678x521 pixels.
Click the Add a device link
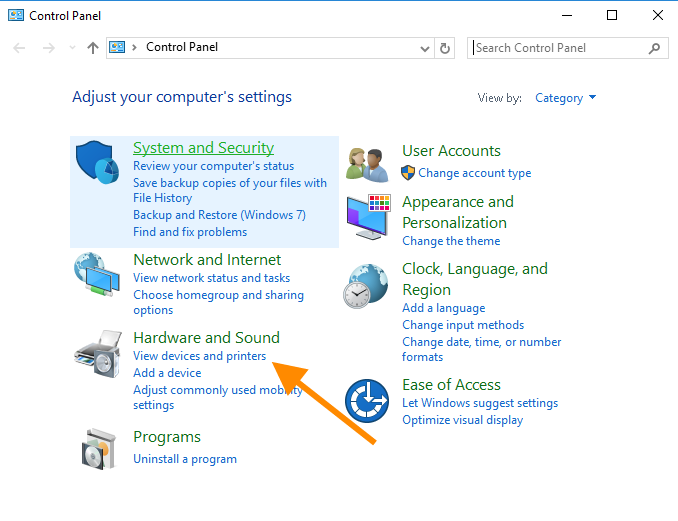[x=167, y=373]
